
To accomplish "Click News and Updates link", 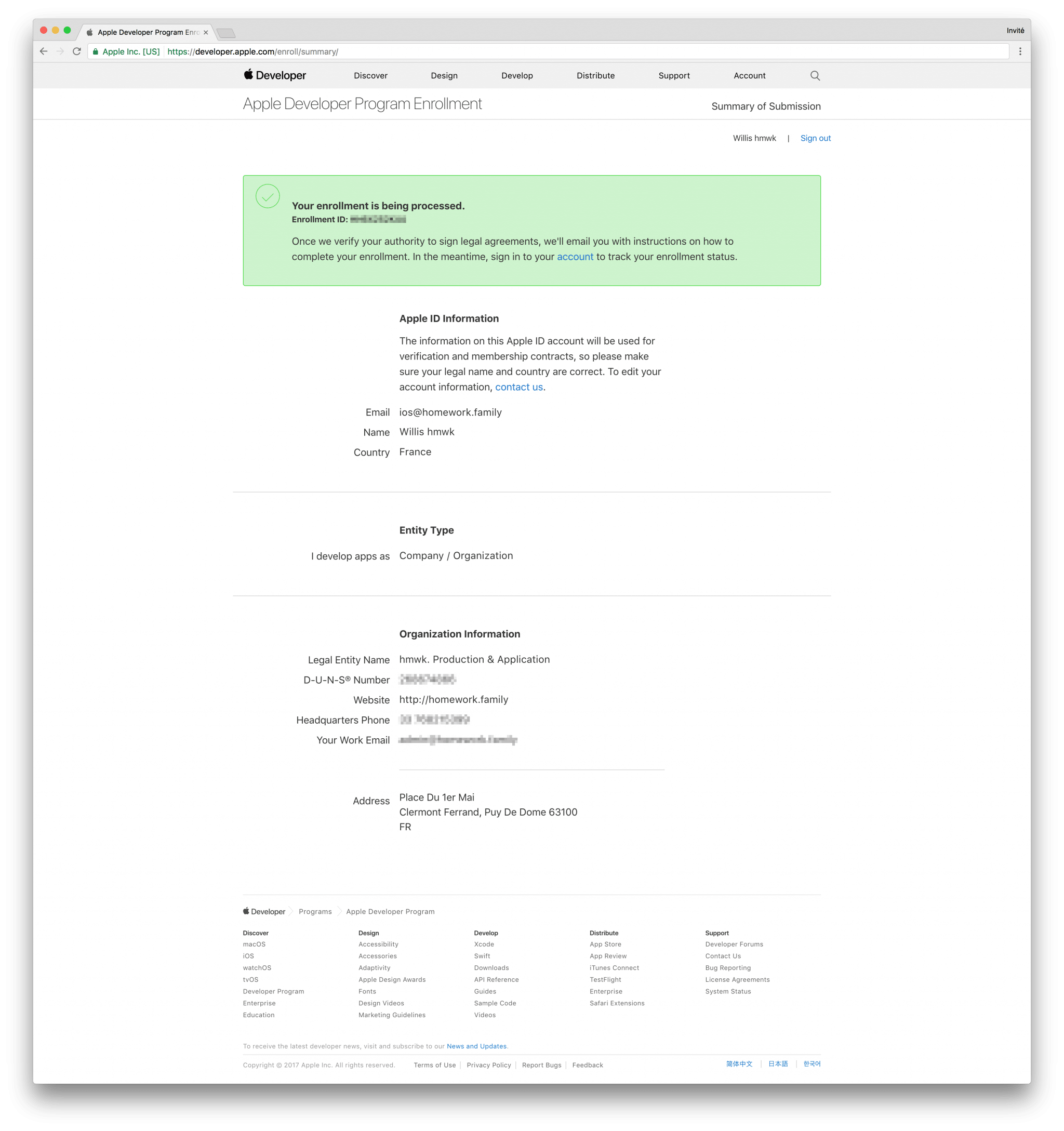I will pyautogui.click(x=476, y=1046).
